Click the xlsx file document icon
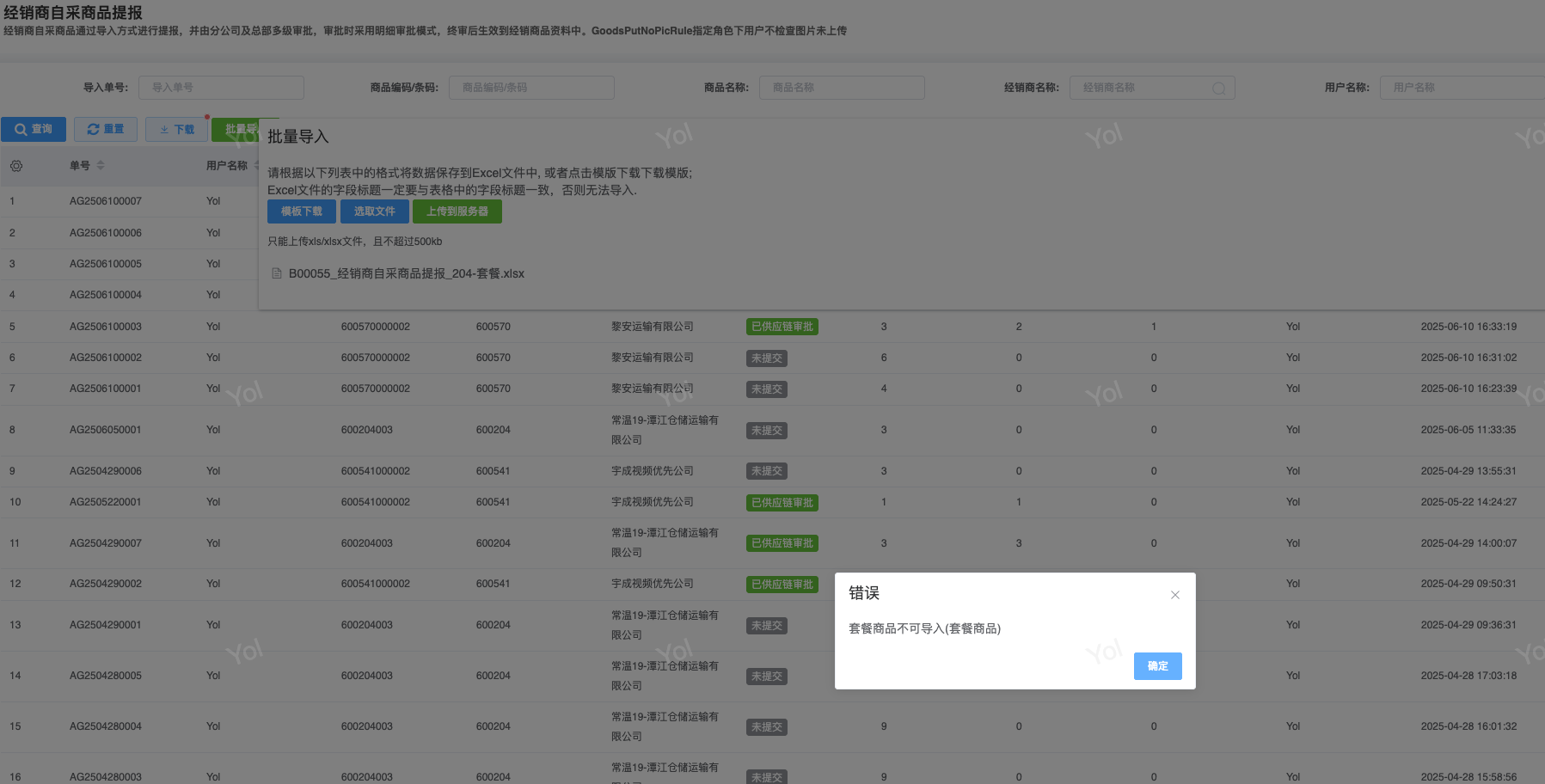 point(277,274)
